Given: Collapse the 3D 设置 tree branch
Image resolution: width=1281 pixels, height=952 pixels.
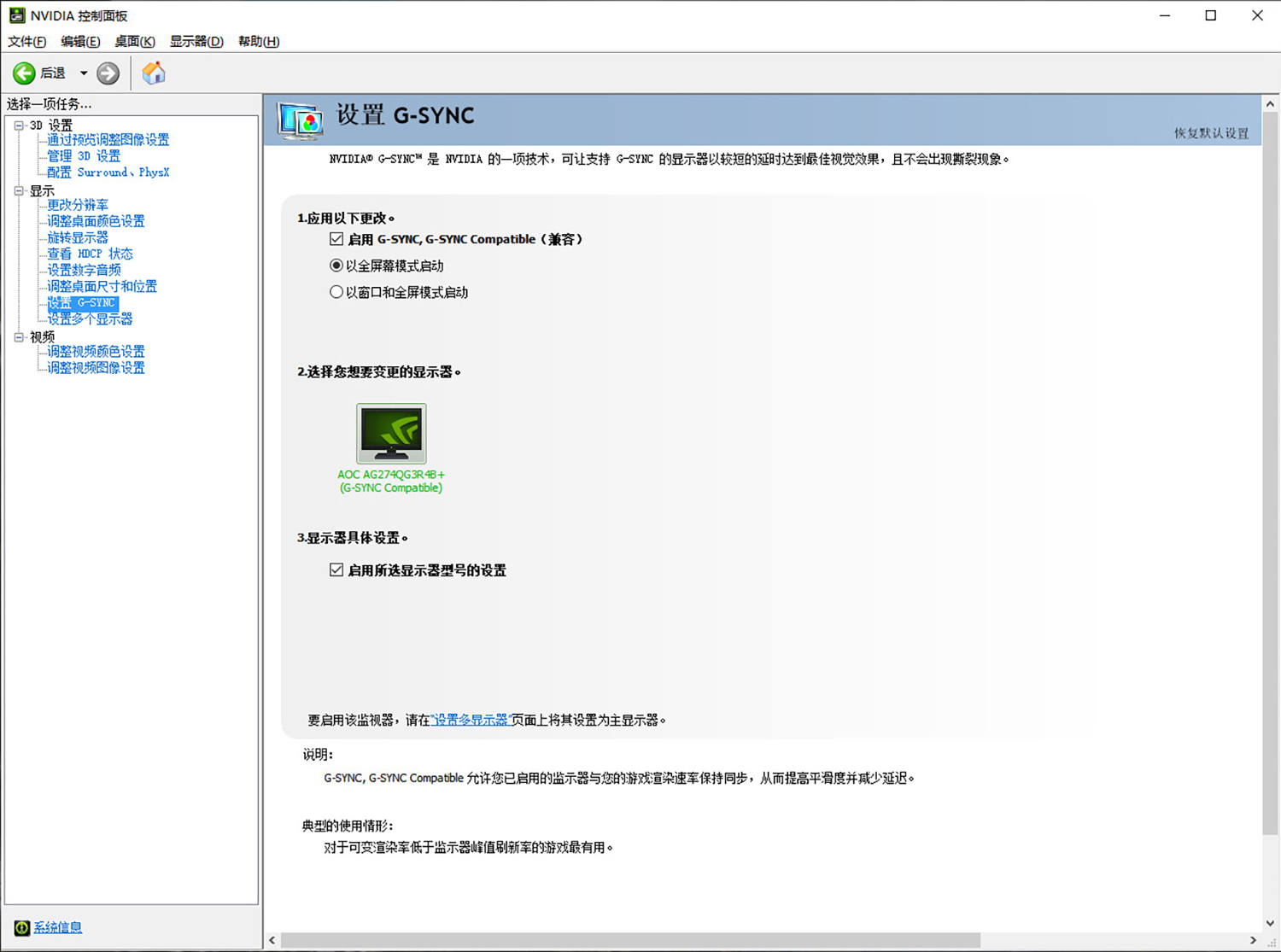Looking at the screenshot, I should (19, 124).
